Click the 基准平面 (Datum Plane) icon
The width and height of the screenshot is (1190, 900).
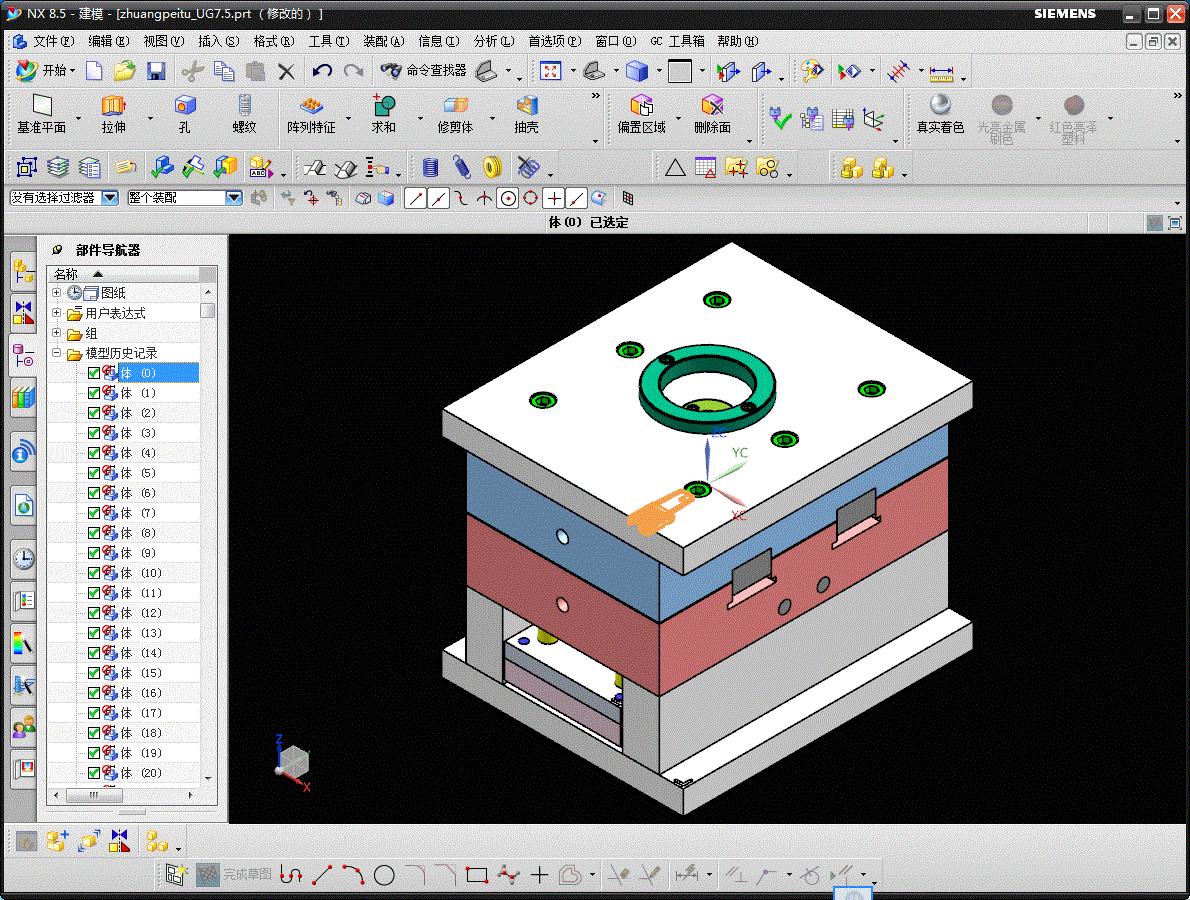click(41, 106)
